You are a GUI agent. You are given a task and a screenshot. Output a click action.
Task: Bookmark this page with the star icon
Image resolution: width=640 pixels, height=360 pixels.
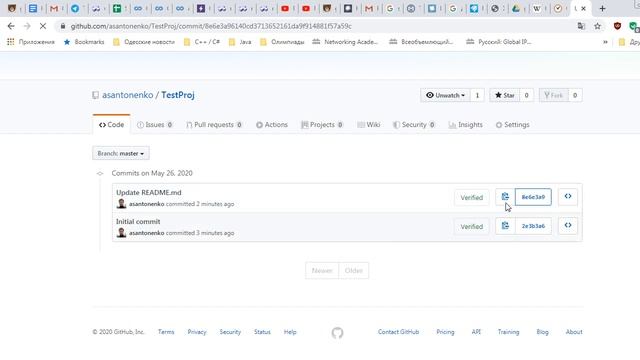tap(598, 26)
